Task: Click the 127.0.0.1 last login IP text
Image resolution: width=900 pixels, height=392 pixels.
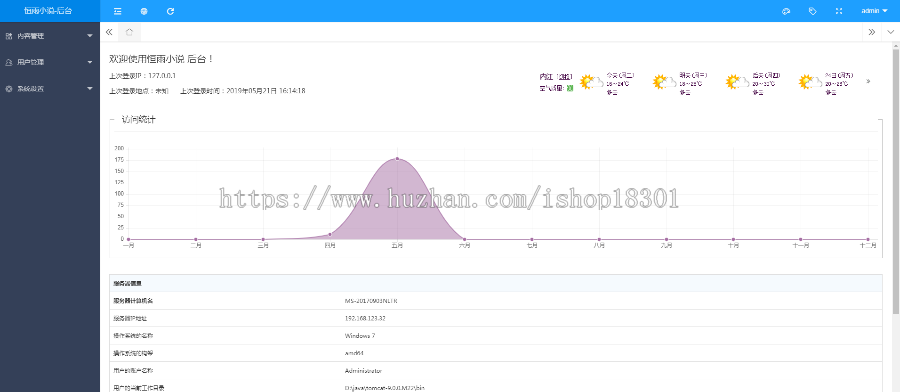Action: pos(162,75)
